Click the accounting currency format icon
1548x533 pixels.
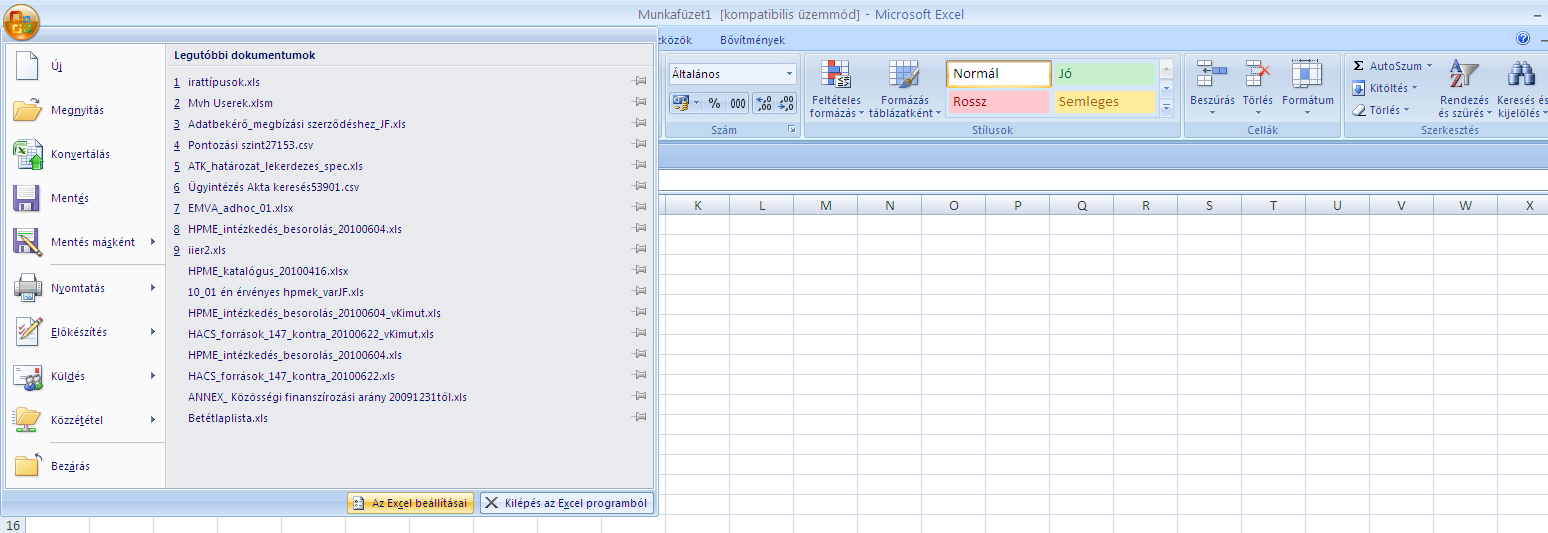click(x=680, y=102)
